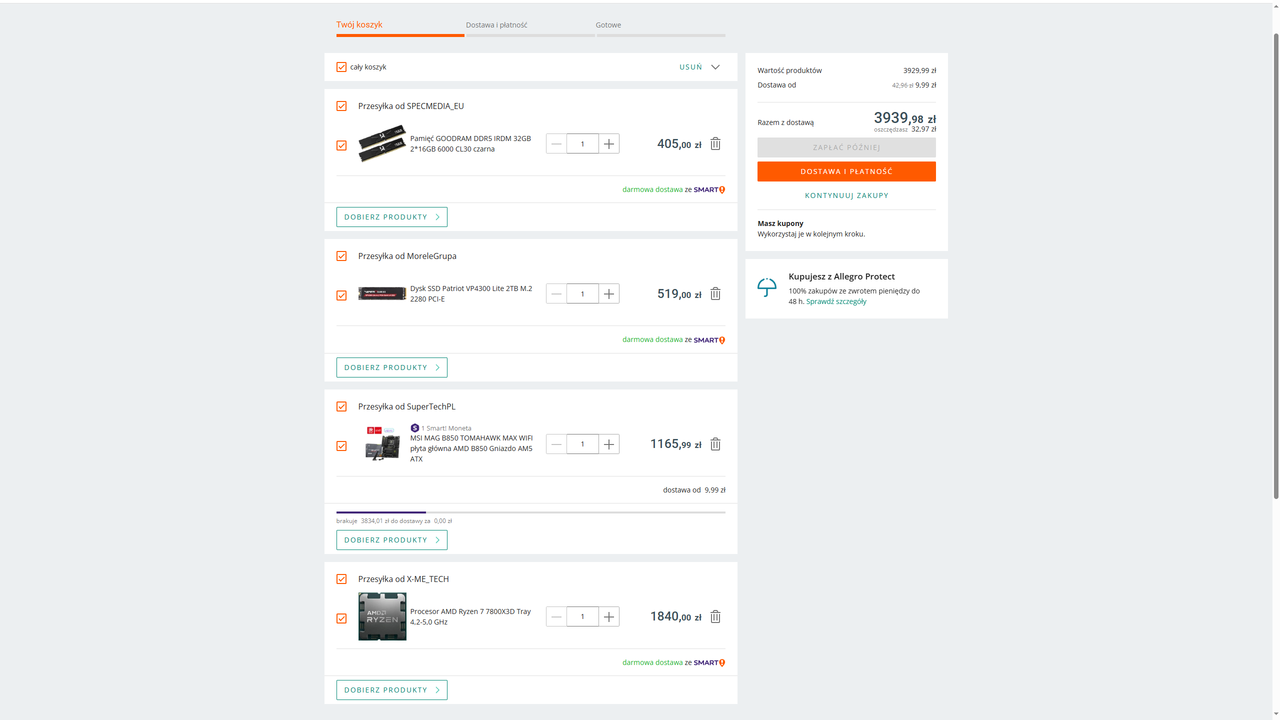1280x720 pixels.
Task: Click KONTYNUUJ ZAKUPY link
Action: [x=847, y=196]
